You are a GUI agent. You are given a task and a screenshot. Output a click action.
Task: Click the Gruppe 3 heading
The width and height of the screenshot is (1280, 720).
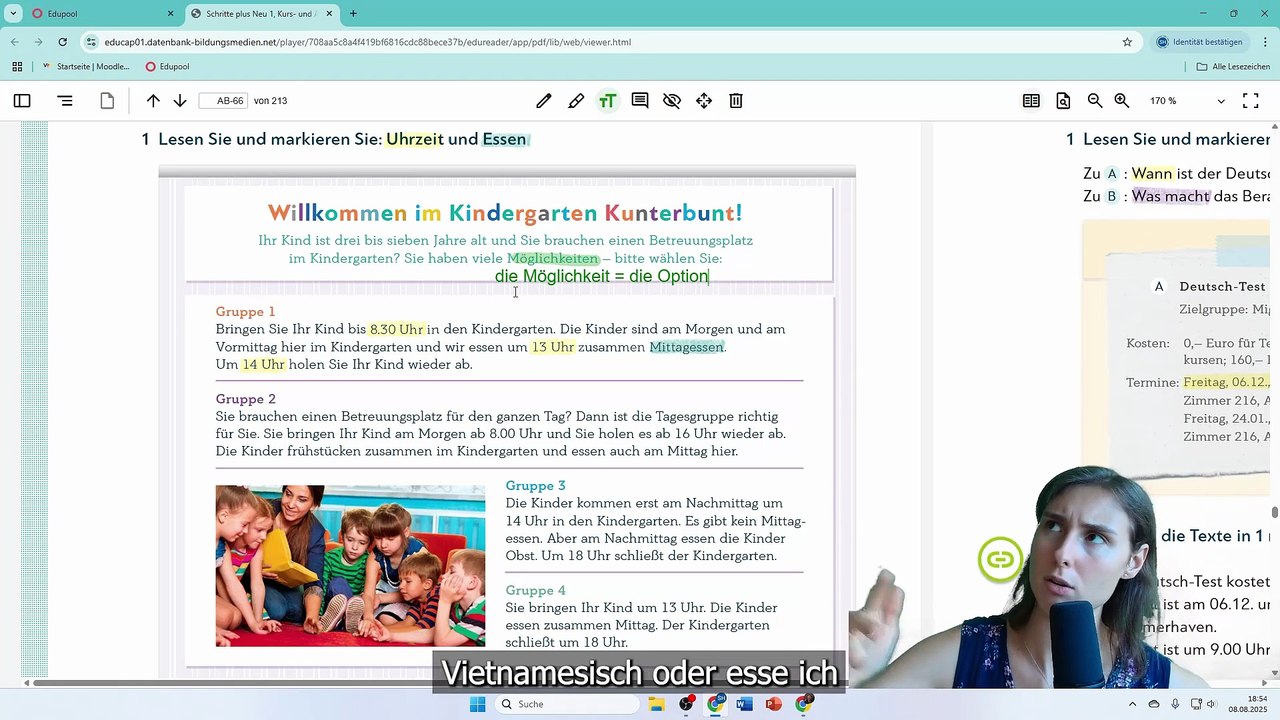click(535, 486)
